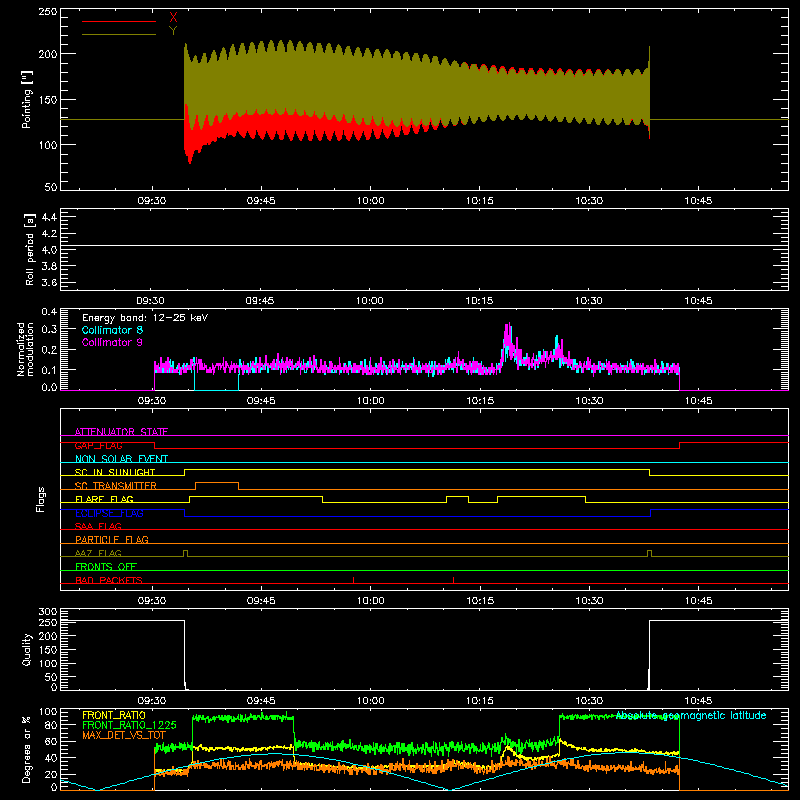Click the 0.3 tick on modulation axis
This screenshot has height=800, width=800.
tap(49, 329)
